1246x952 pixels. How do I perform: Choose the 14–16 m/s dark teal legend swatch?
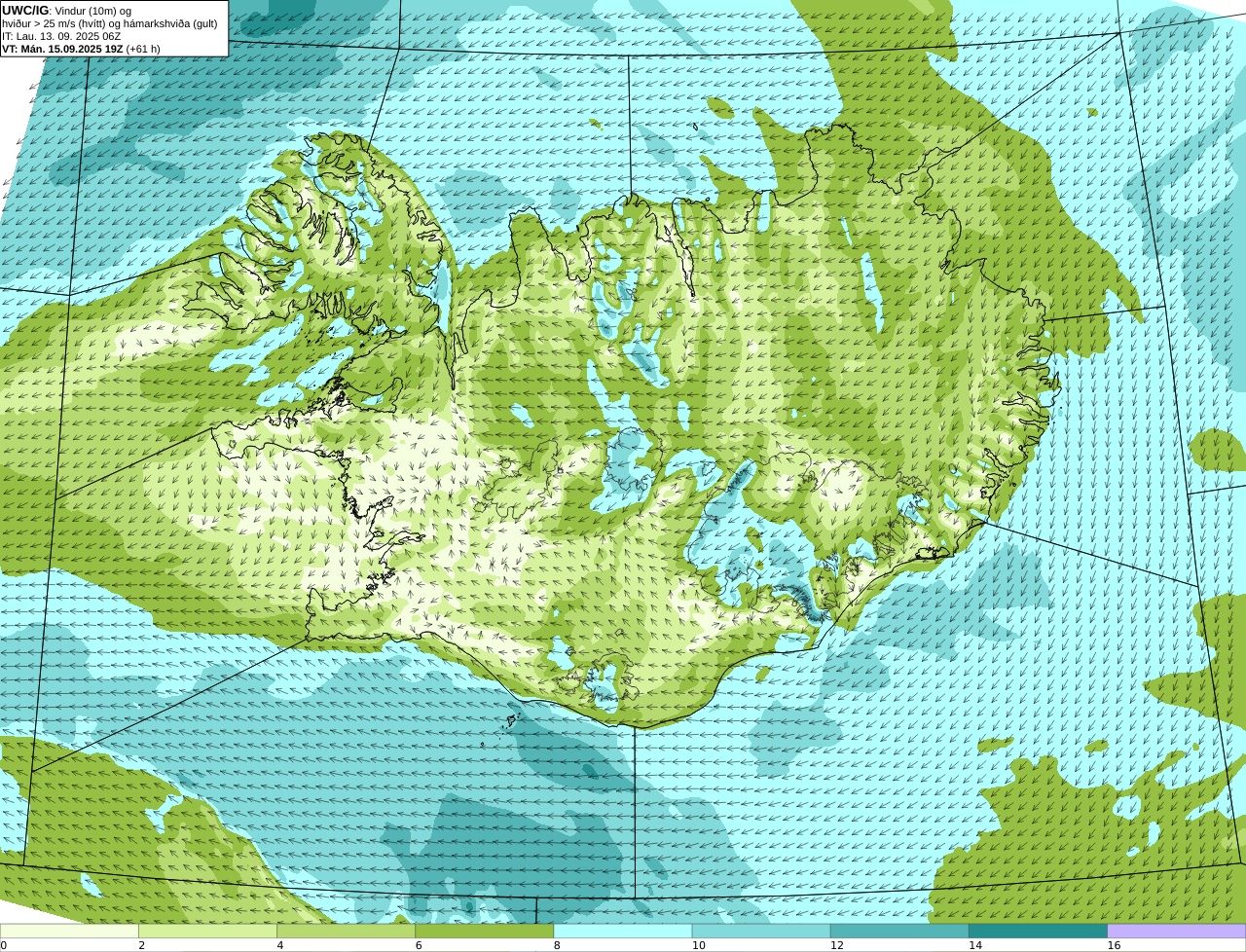click(1039, 931)
